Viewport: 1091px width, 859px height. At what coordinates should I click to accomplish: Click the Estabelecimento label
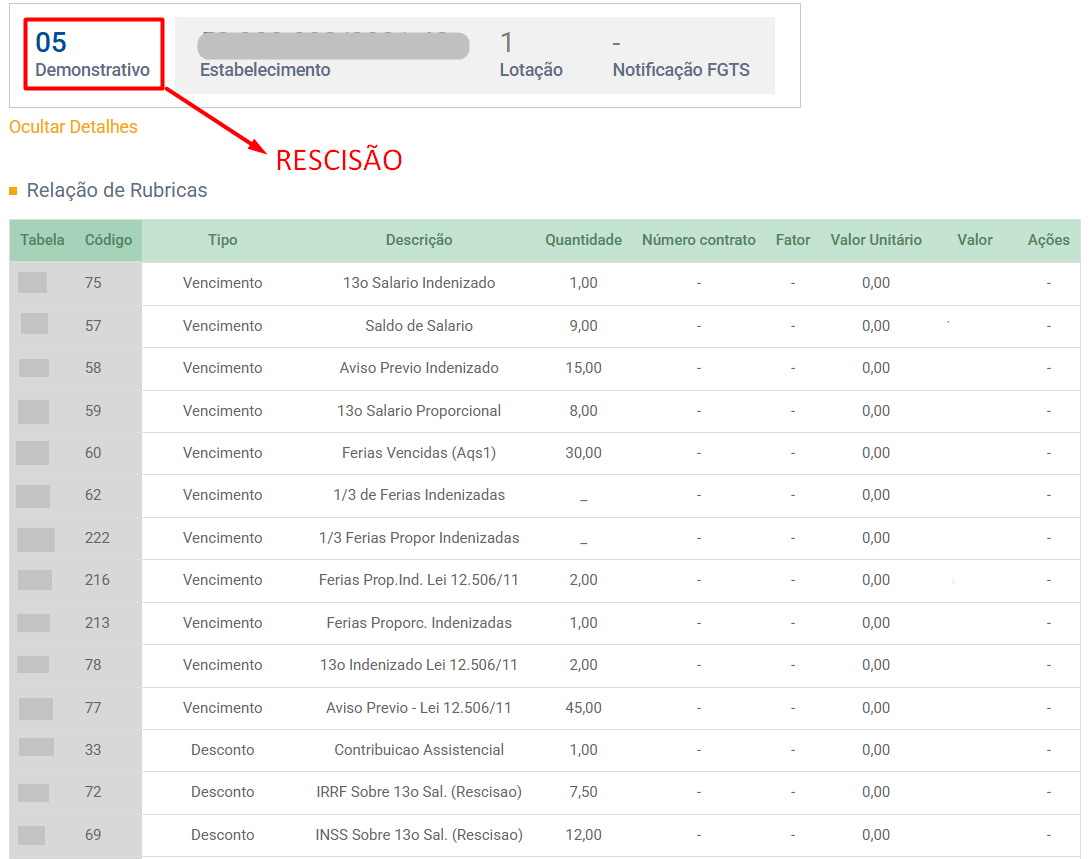click(x=265, y=70)
